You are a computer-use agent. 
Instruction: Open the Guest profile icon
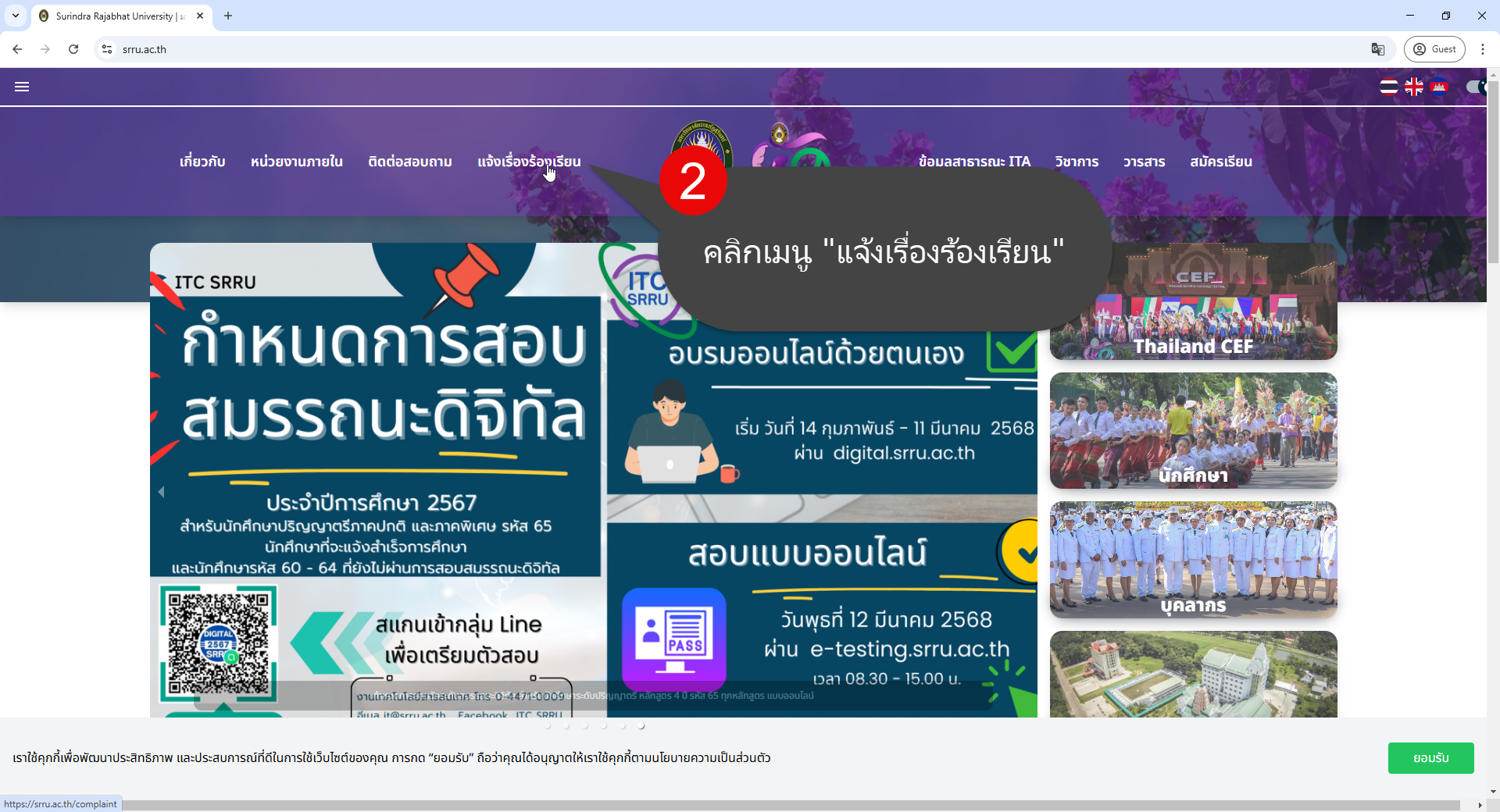pyautogui.click(x=1434, y=48)
